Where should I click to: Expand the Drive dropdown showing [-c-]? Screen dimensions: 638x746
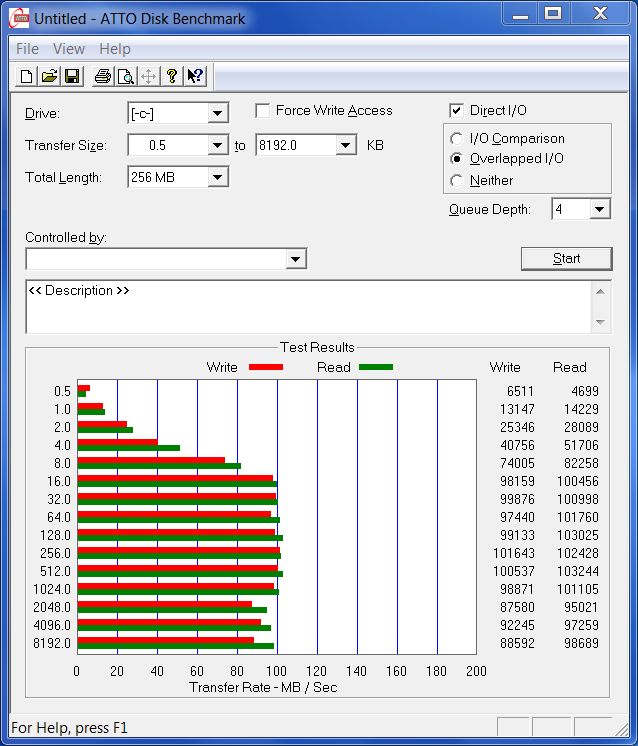[x=217, y=113]
